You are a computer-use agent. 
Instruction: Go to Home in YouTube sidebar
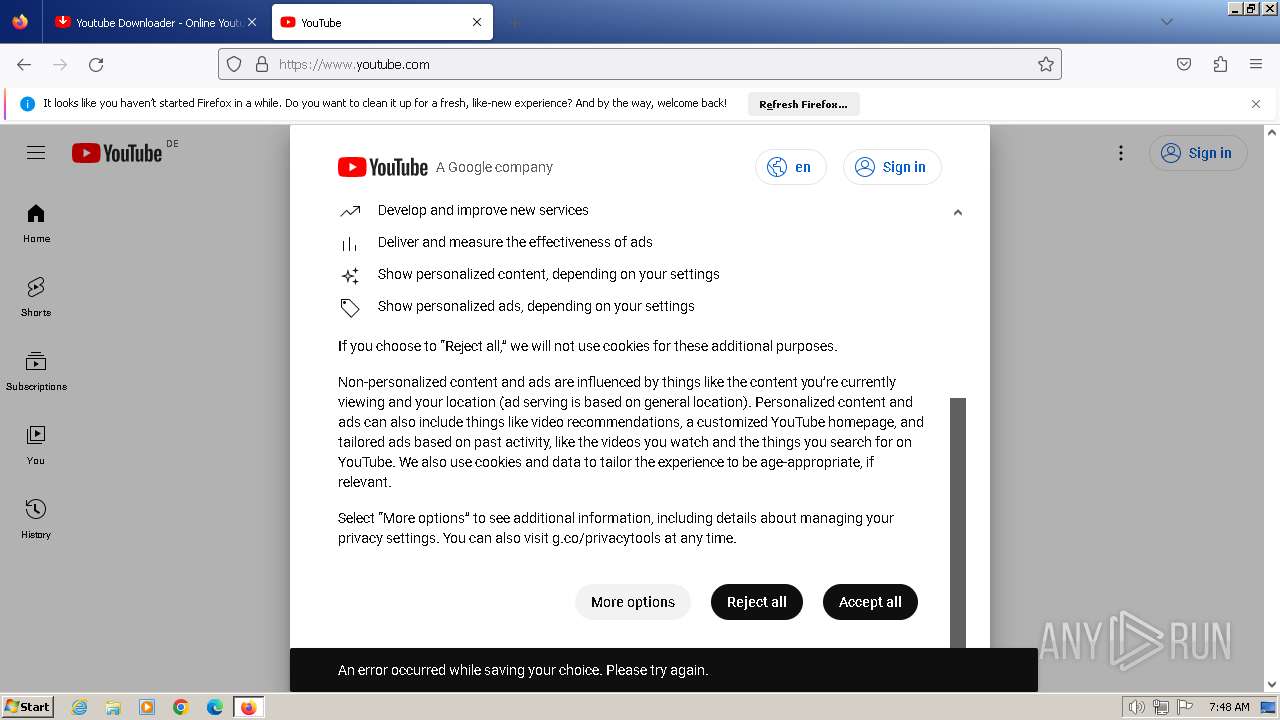(x=36, y=224)
